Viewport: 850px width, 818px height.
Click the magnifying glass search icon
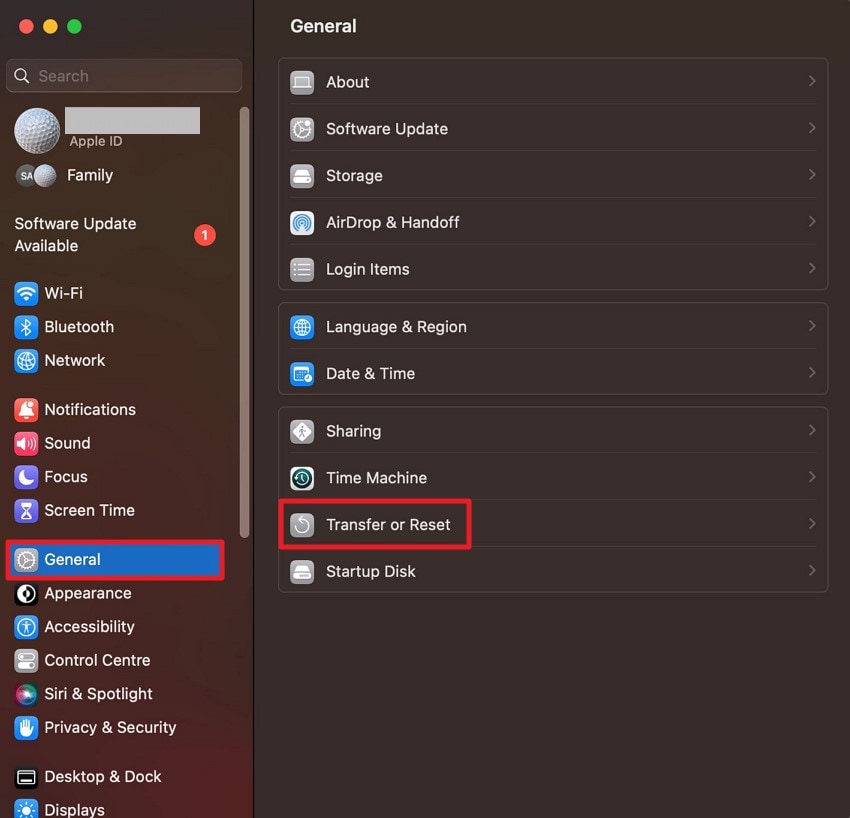pos(22,76)
